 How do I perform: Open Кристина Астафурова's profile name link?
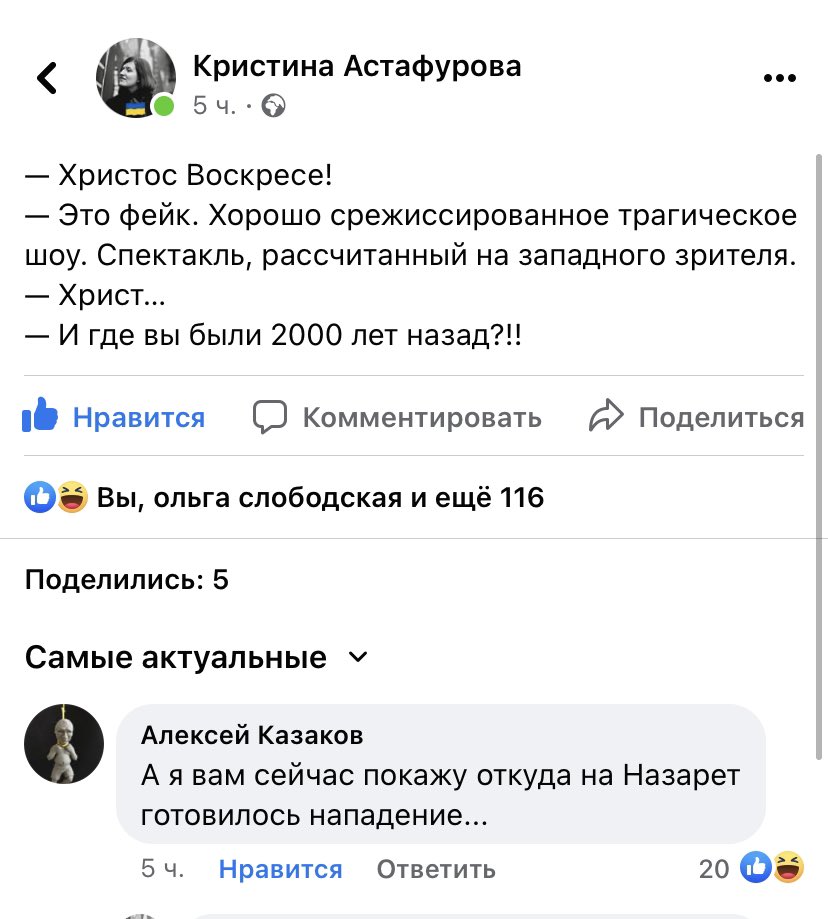point(356,66)
